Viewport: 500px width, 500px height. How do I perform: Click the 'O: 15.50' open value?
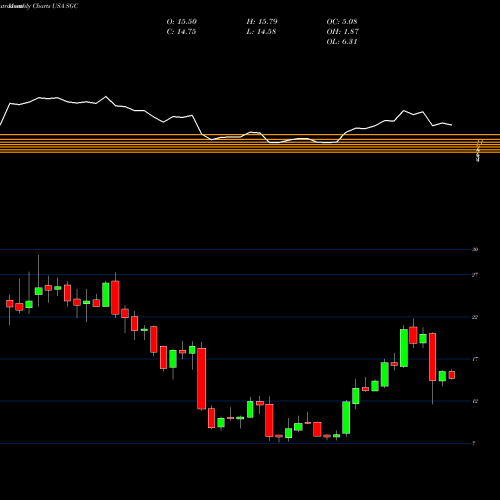coord(182,22)
